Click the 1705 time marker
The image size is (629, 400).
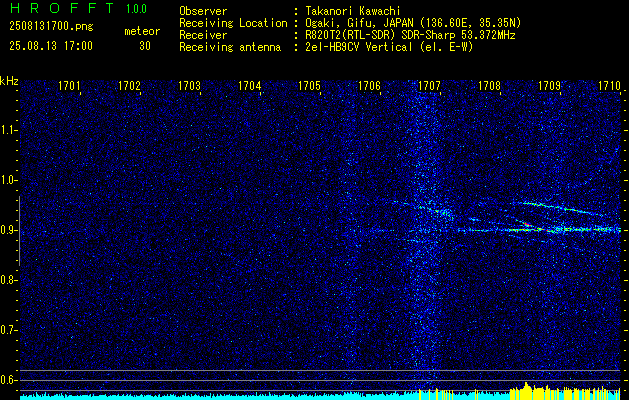click(309, 85)
